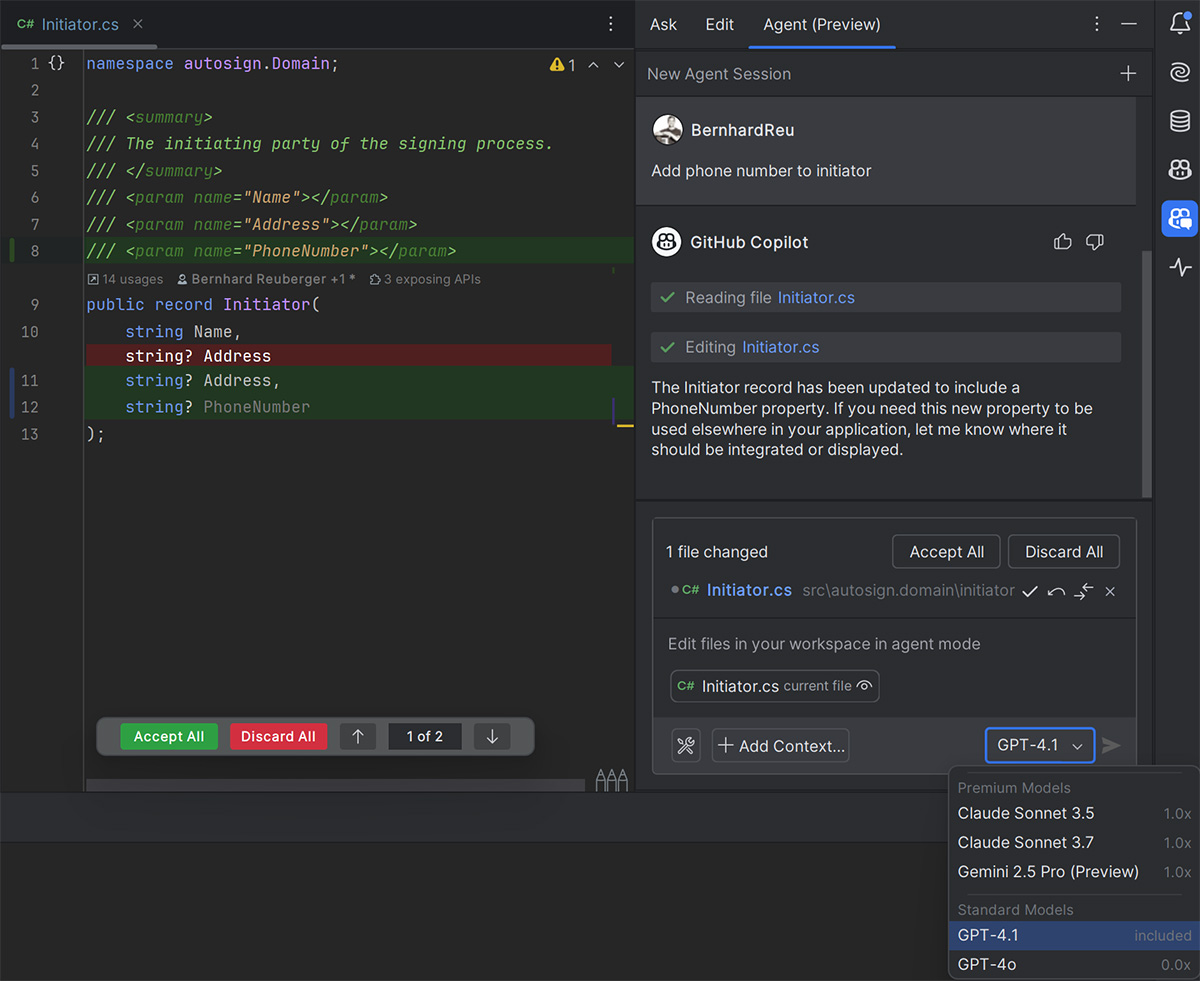Jump to next highlighted problem arrow
1200x981 pixels.
coord(619,65)
